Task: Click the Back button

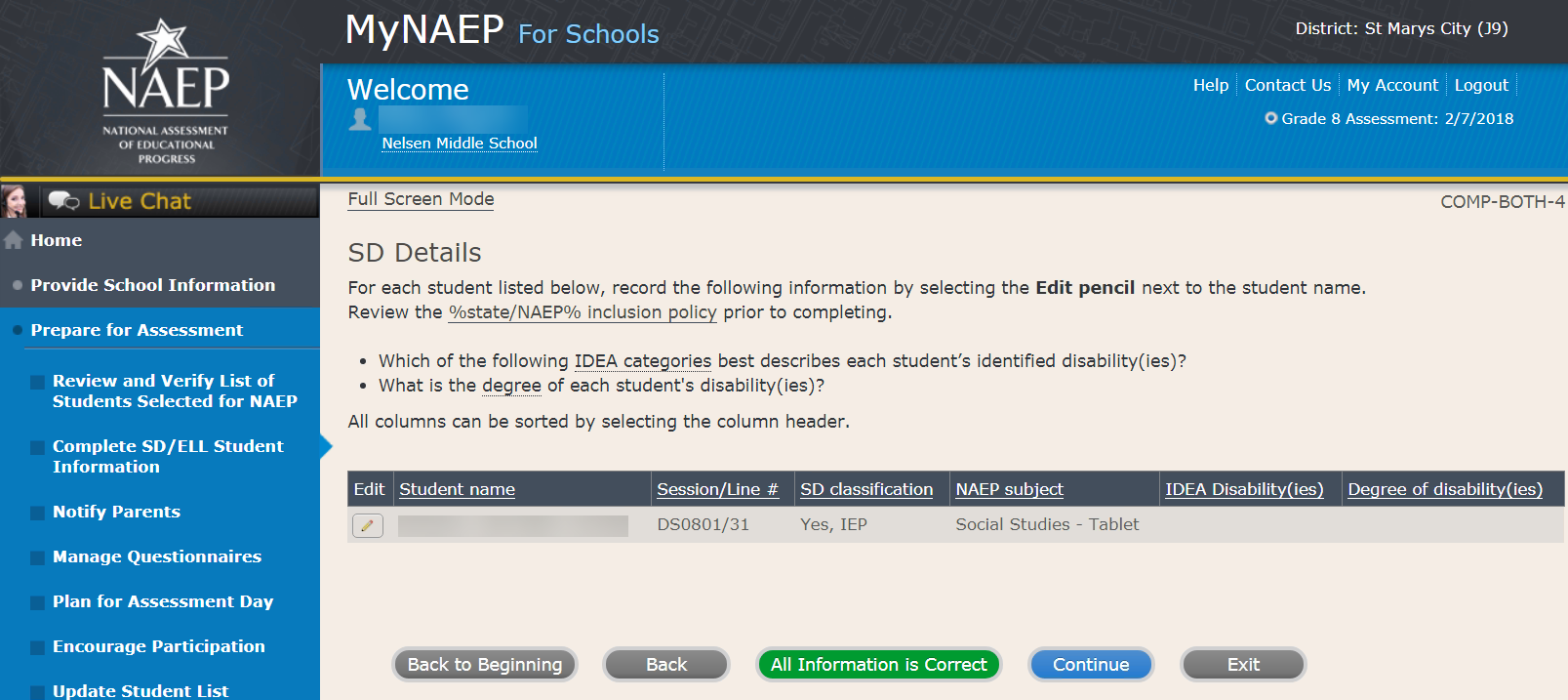Action: point(666,665)
